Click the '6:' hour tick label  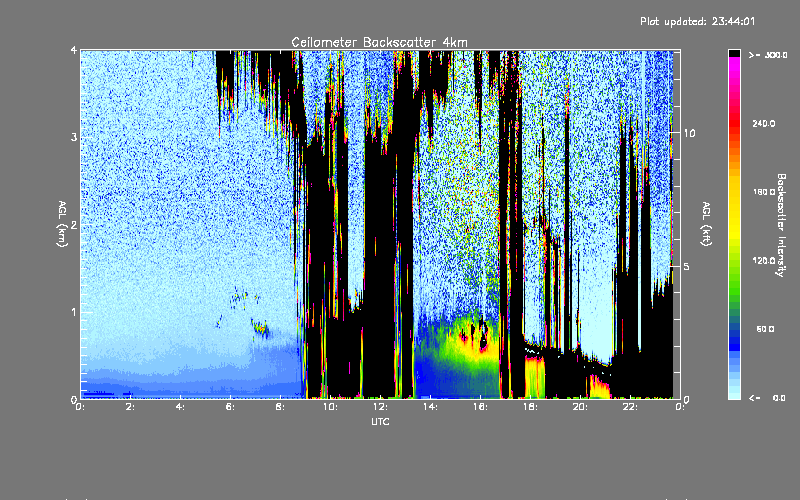coord(230,407)
